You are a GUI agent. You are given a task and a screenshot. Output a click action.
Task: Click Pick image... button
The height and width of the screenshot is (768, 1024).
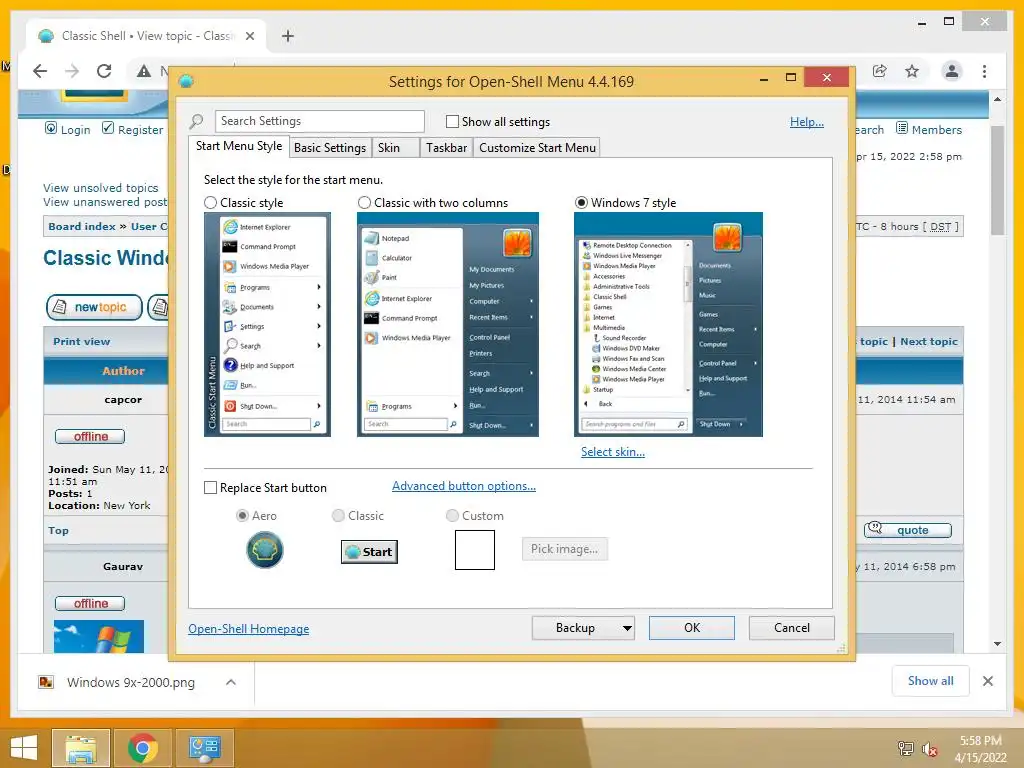pos(564,549)
